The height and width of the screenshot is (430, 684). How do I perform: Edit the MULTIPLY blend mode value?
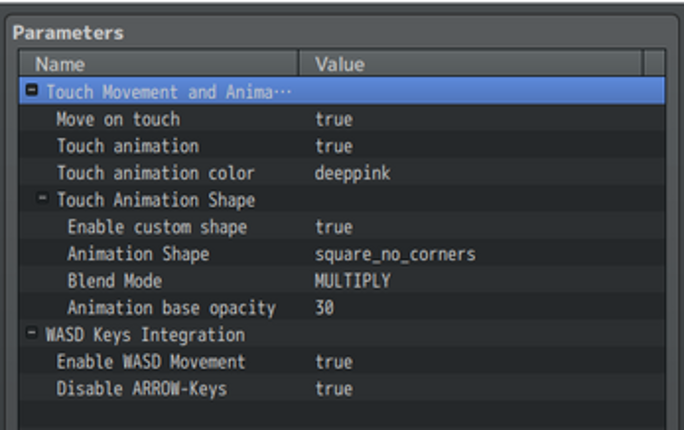pyautogui.click(x=352, y=280)
